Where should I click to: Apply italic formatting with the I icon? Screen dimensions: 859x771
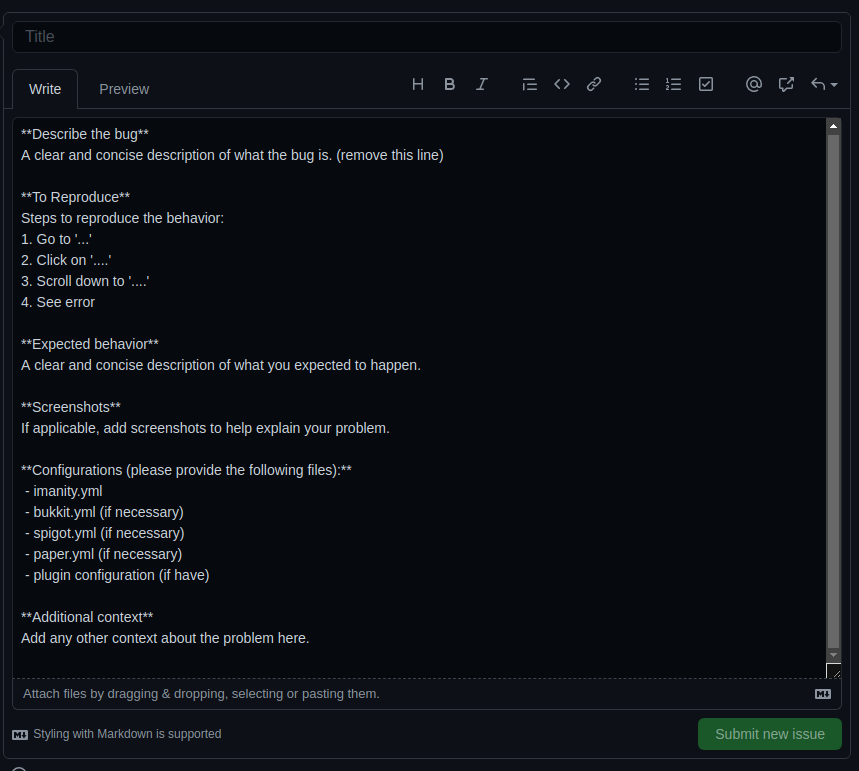coord(482,84)
